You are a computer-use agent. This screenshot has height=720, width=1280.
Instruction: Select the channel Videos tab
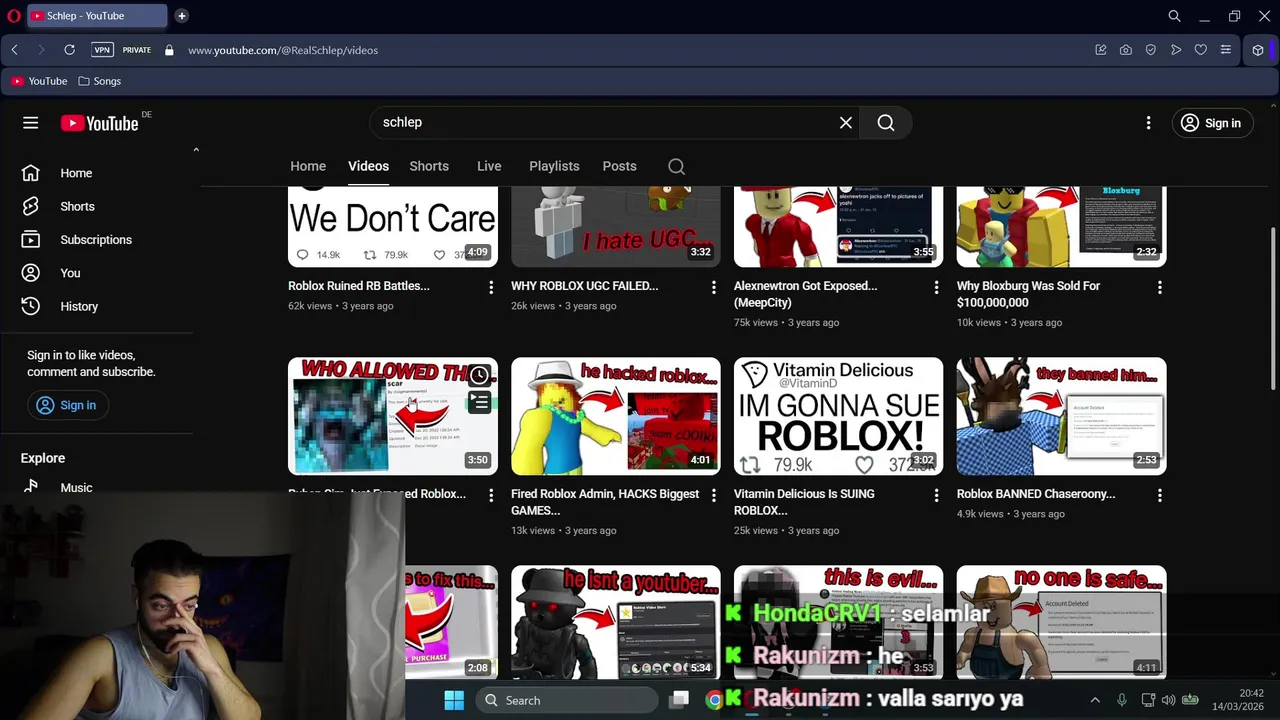pos(368,166)
